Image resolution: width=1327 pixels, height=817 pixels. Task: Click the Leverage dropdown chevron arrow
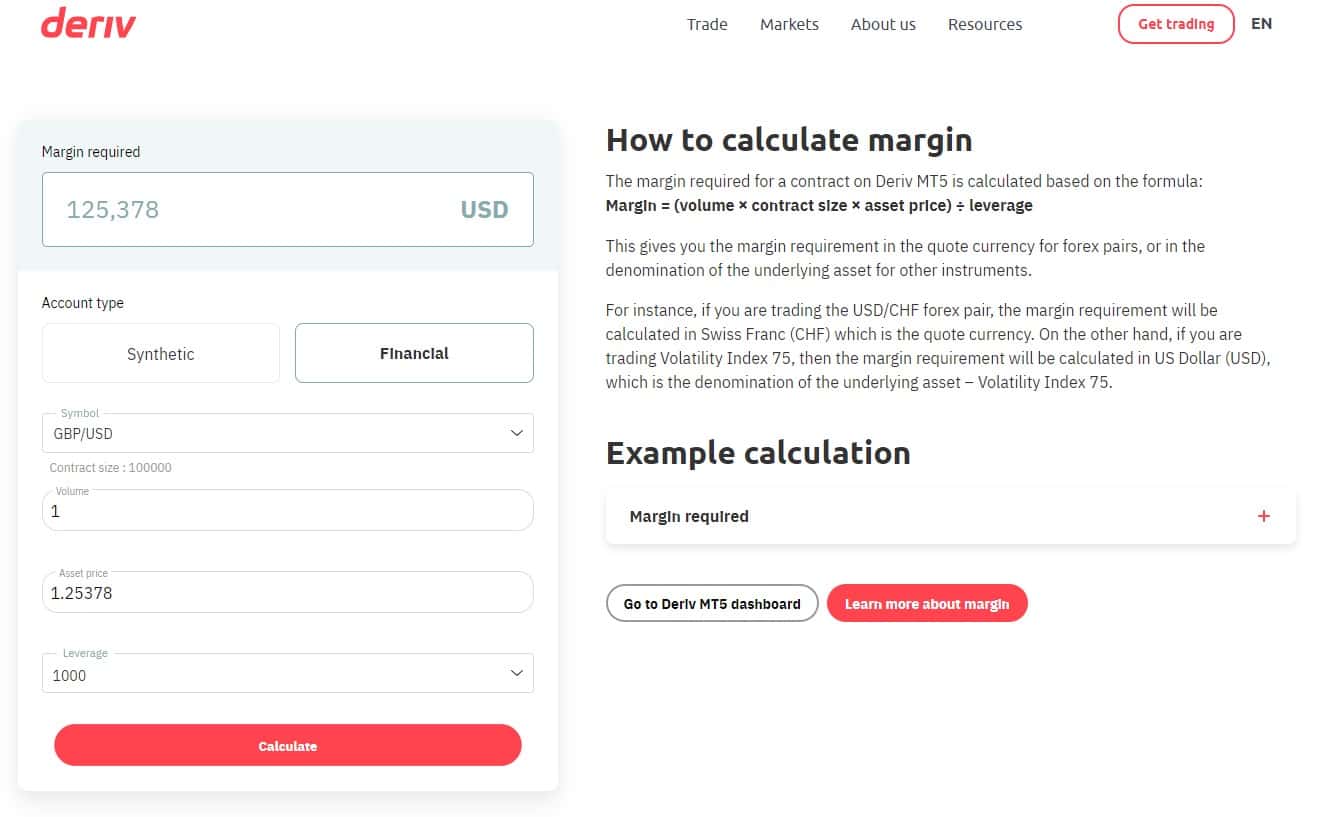(x=516, y=673)
